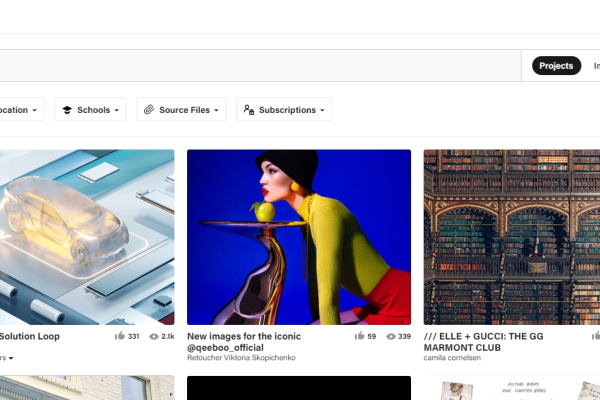600x400 pixels.
Task: Open the Schools dropdown arrow
Action: point(117,110)
